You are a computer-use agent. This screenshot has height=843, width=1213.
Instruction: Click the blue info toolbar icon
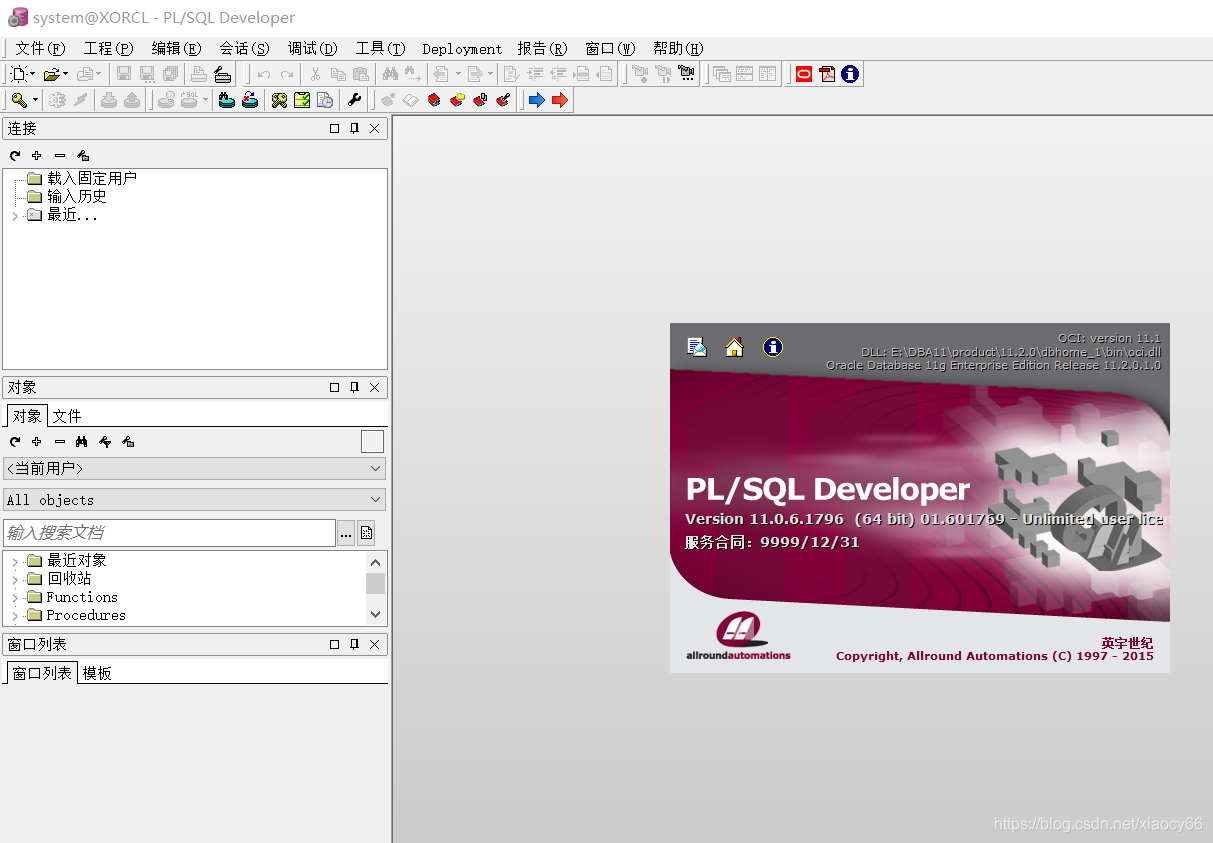pos(850,74)
